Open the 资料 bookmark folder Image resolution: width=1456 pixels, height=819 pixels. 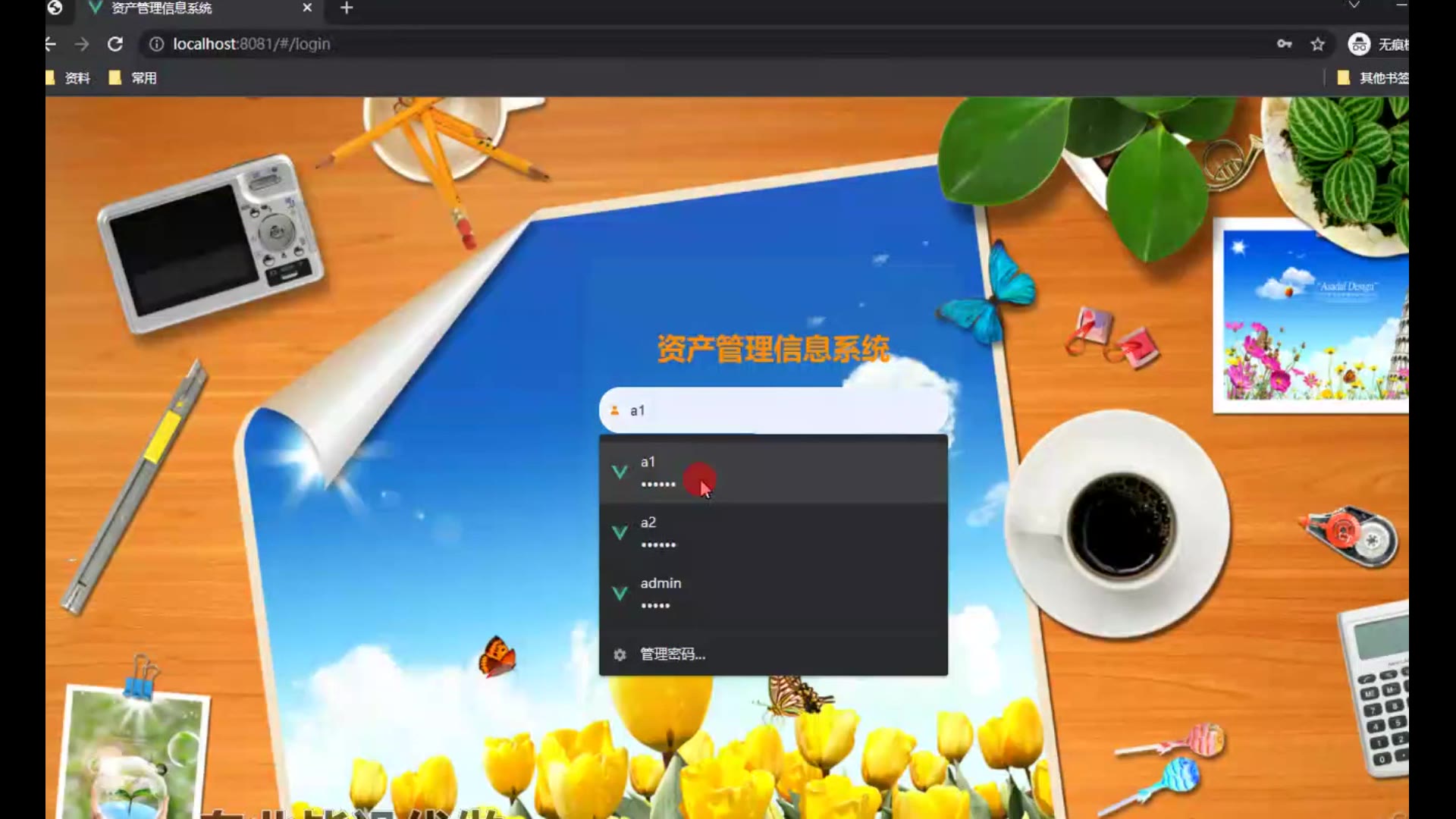pos(68,77)
